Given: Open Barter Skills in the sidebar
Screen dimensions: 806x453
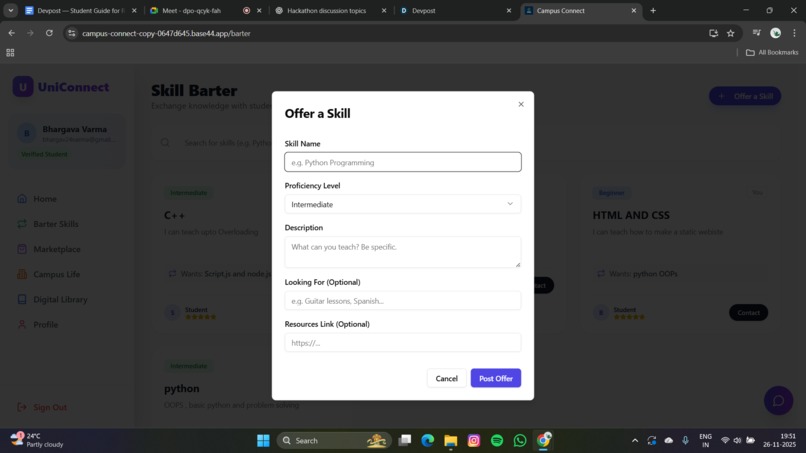Looking at the screenshot, I should coord(56,224).
